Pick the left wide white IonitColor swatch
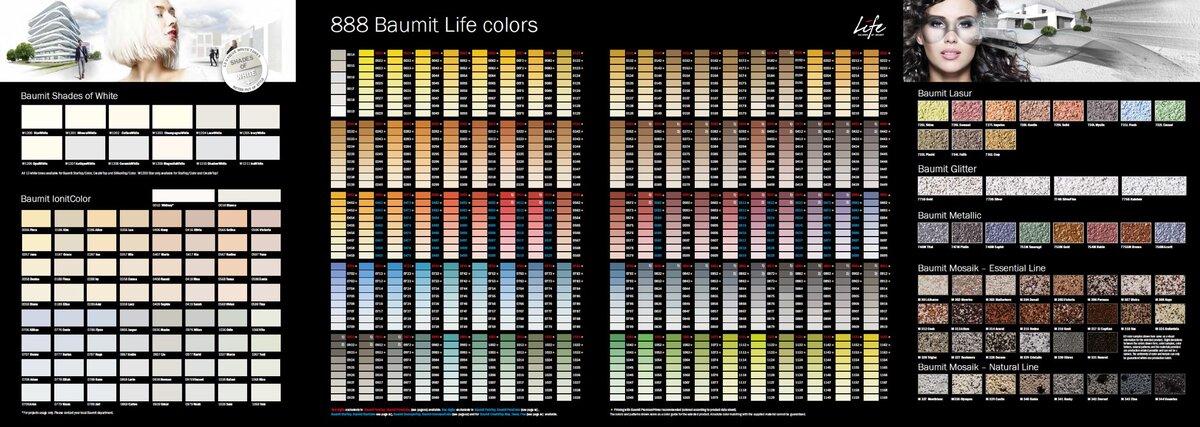This screenshot has width=1200, height=427. click(x=183, y=196)
